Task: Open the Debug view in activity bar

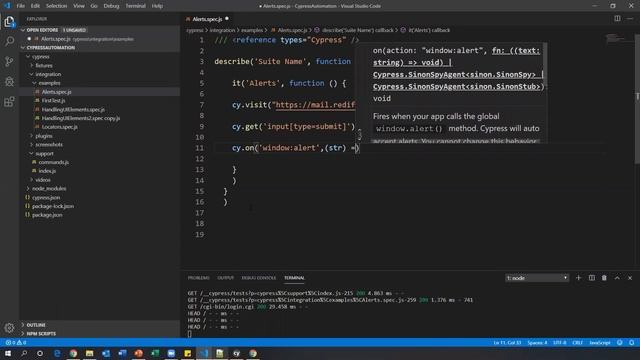Action: coord(9,81)
